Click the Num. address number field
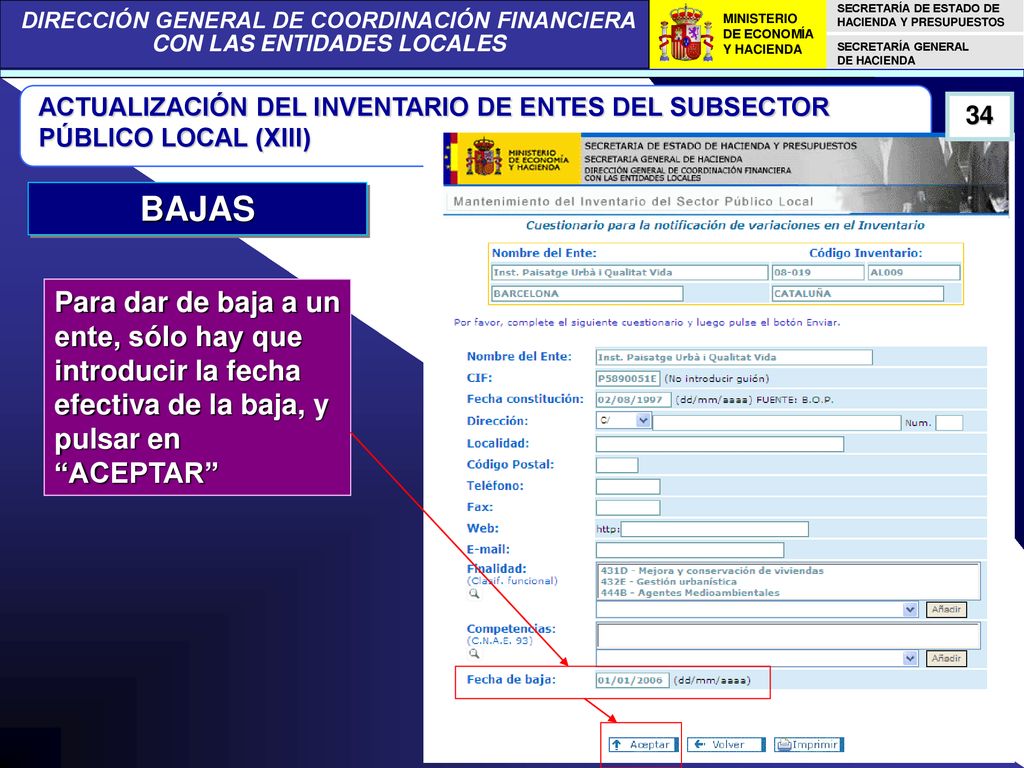1024x768 pixels. pos(949,423)
